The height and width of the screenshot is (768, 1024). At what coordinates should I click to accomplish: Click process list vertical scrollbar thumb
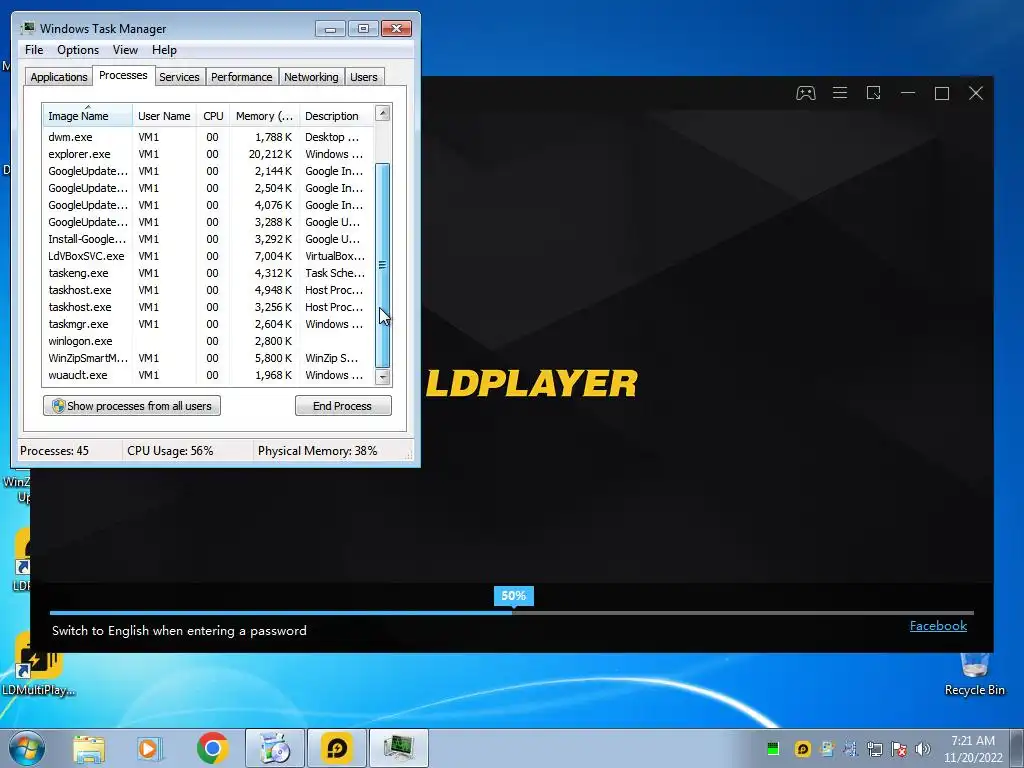[x=383, y=265]
